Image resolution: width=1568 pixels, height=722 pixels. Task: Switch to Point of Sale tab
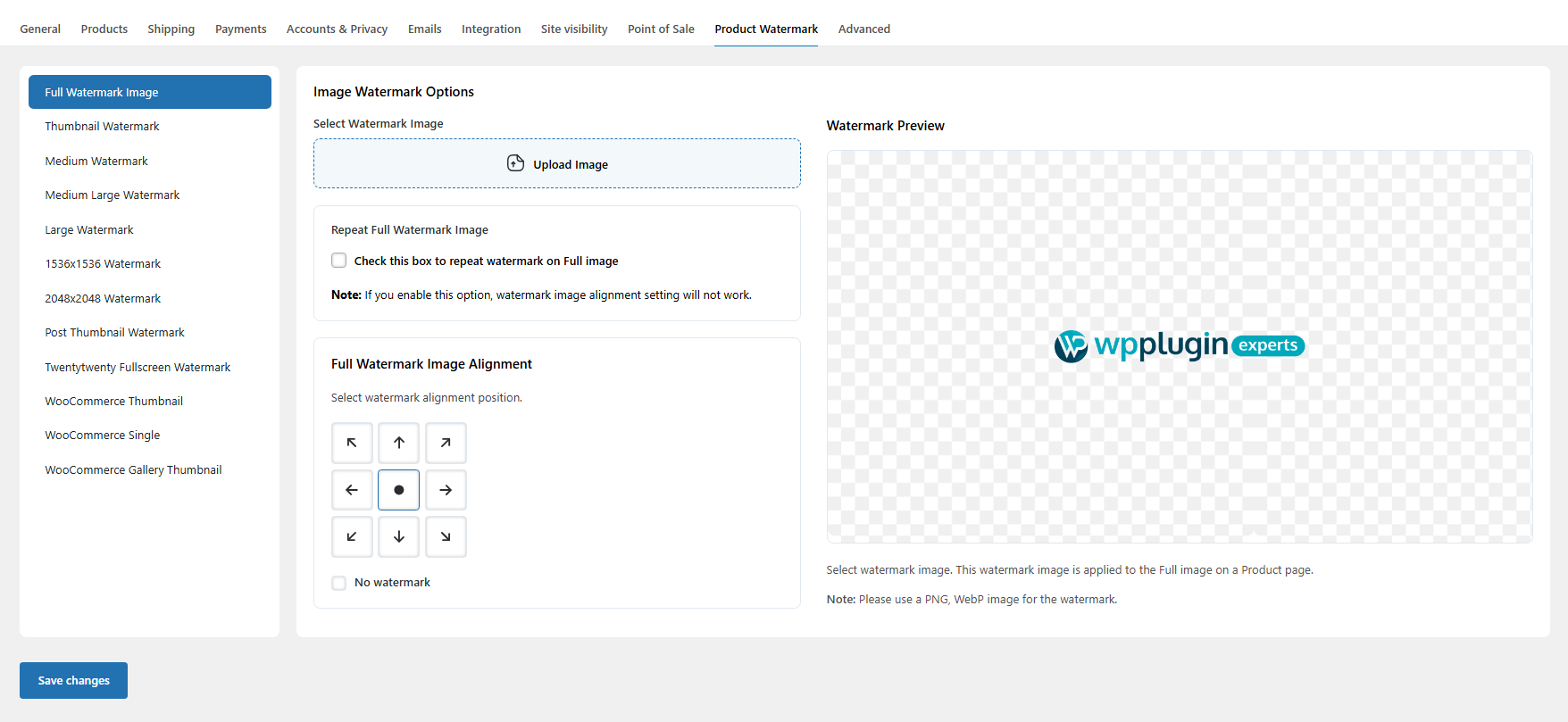[x=661, y=29]
